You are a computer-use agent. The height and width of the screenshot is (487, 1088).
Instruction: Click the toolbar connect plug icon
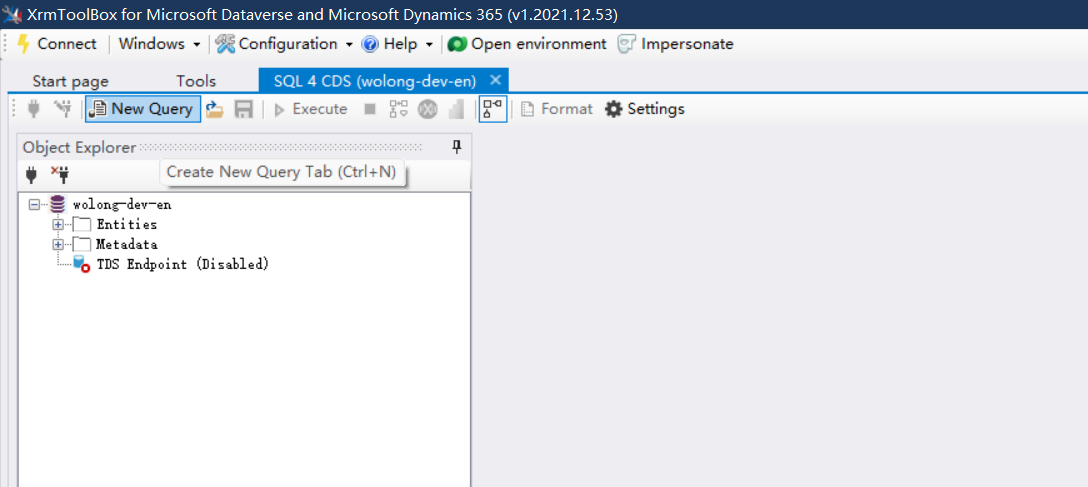click(x=33, y=109)
